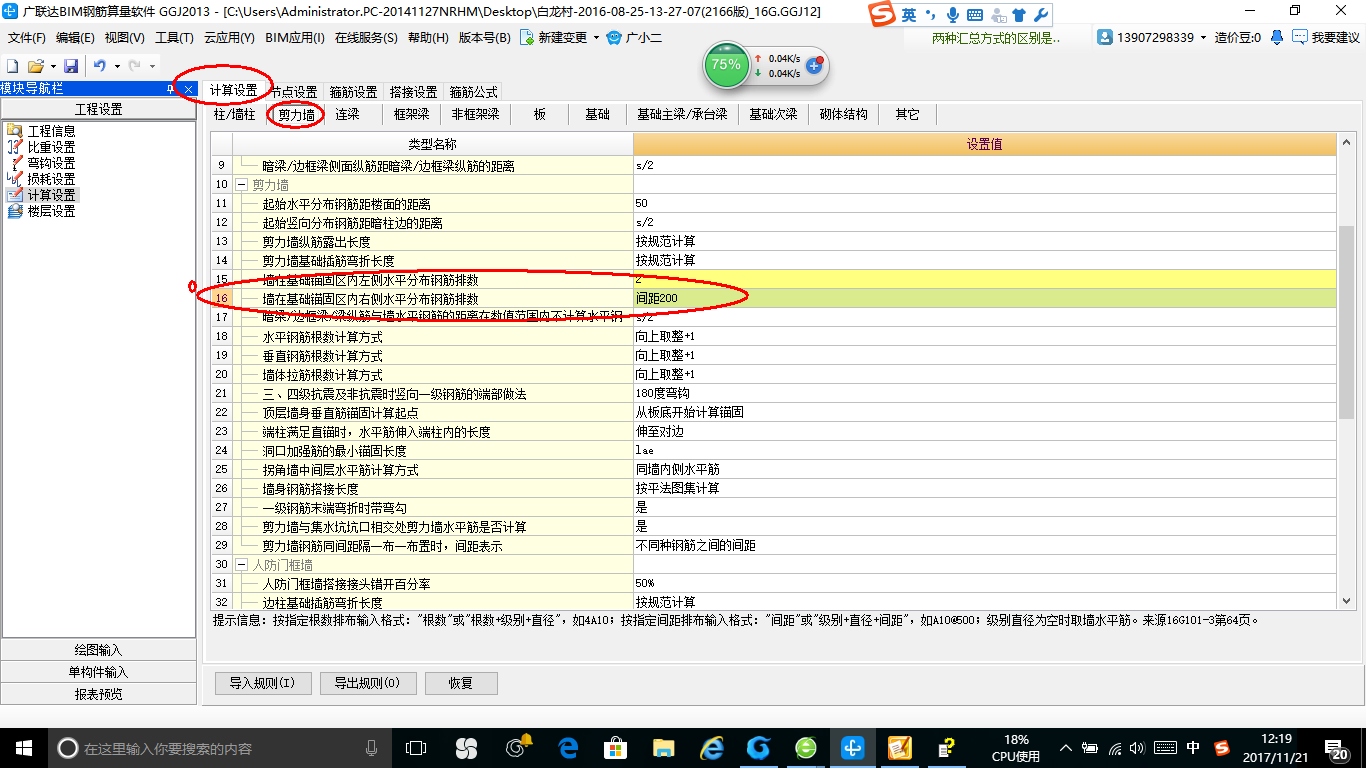Open the Redo history dropdown arrow

click(x=151, y=65)
